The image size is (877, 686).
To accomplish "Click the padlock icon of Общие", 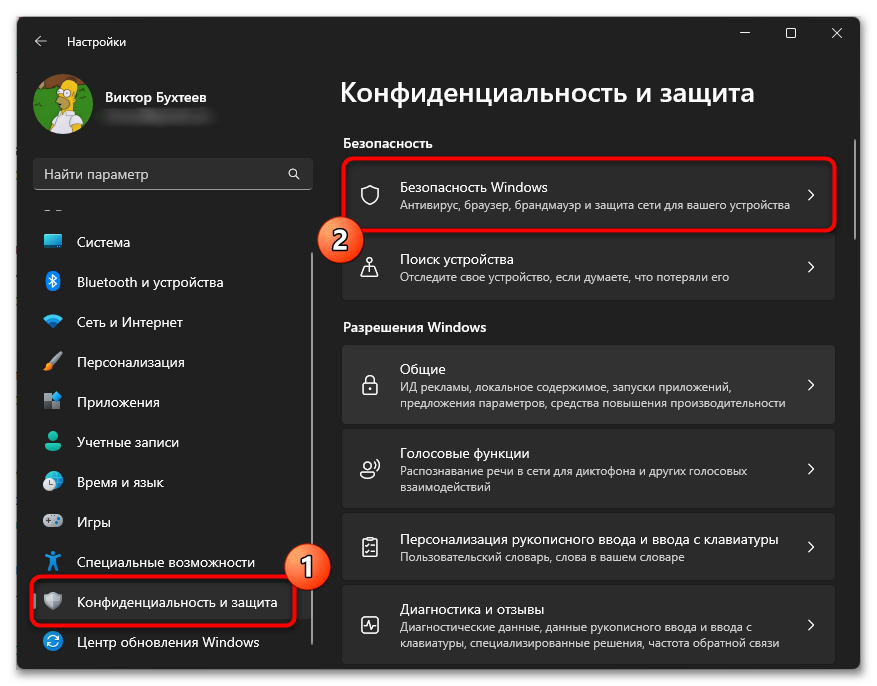I will tap(370, 385).
